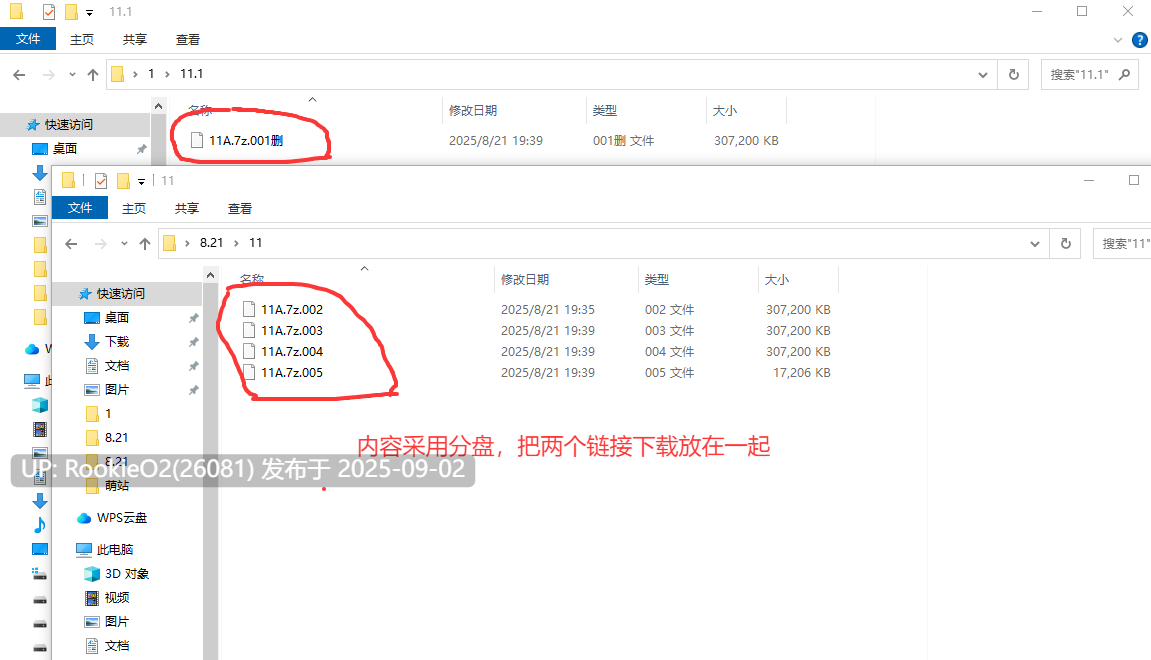Open 视频 in 11 window sidebar
Image resolution: width=1151 pixels, height=660 pixels.
pyautogui.click(x=117, y=598)
